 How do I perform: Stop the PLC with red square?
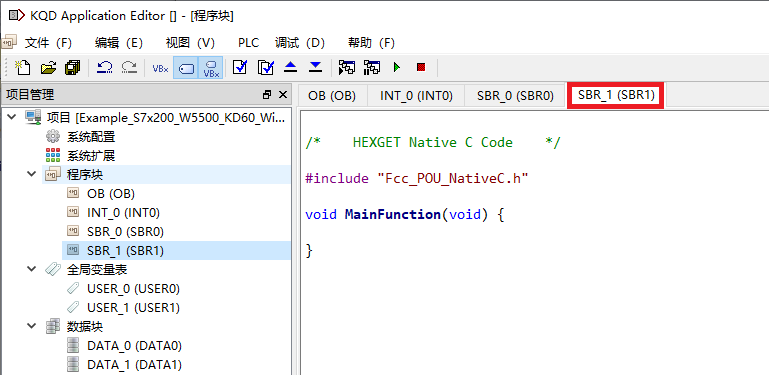coord(421,67)
